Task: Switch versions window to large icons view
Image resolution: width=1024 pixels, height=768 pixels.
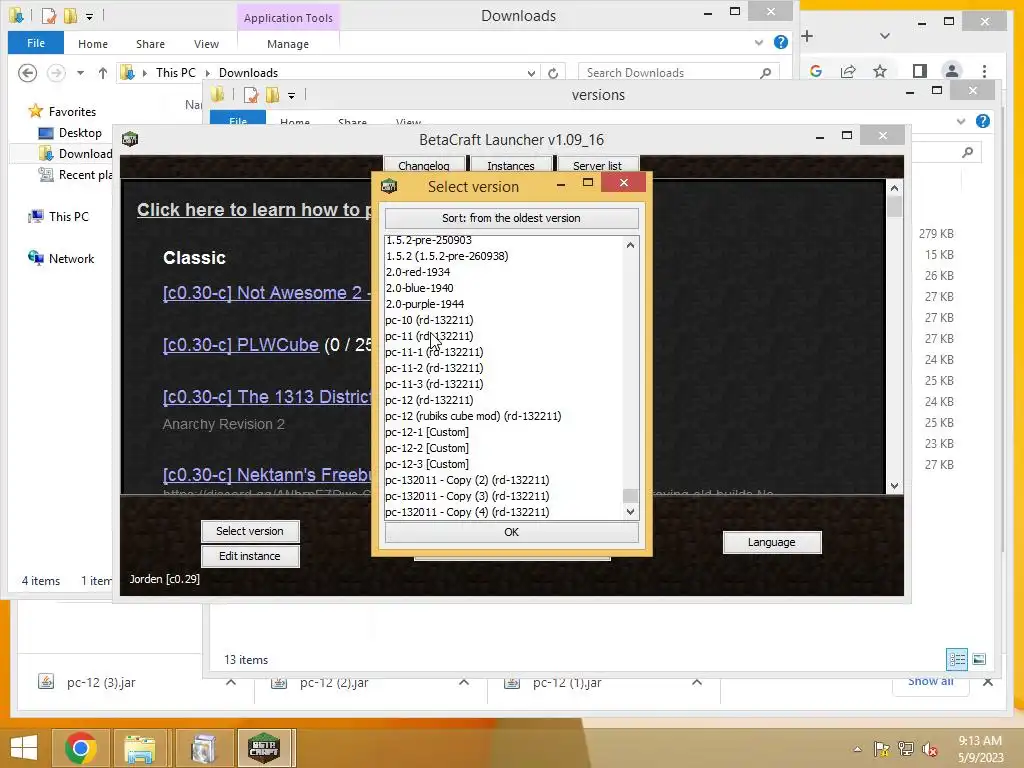Action: 979,659
